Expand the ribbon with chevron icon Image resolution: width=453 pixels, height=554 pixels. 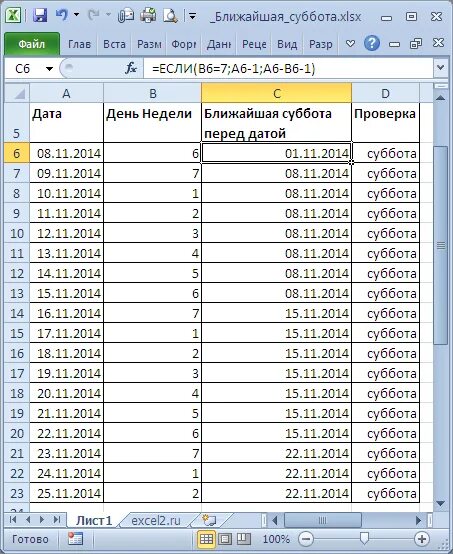point(350,44)
